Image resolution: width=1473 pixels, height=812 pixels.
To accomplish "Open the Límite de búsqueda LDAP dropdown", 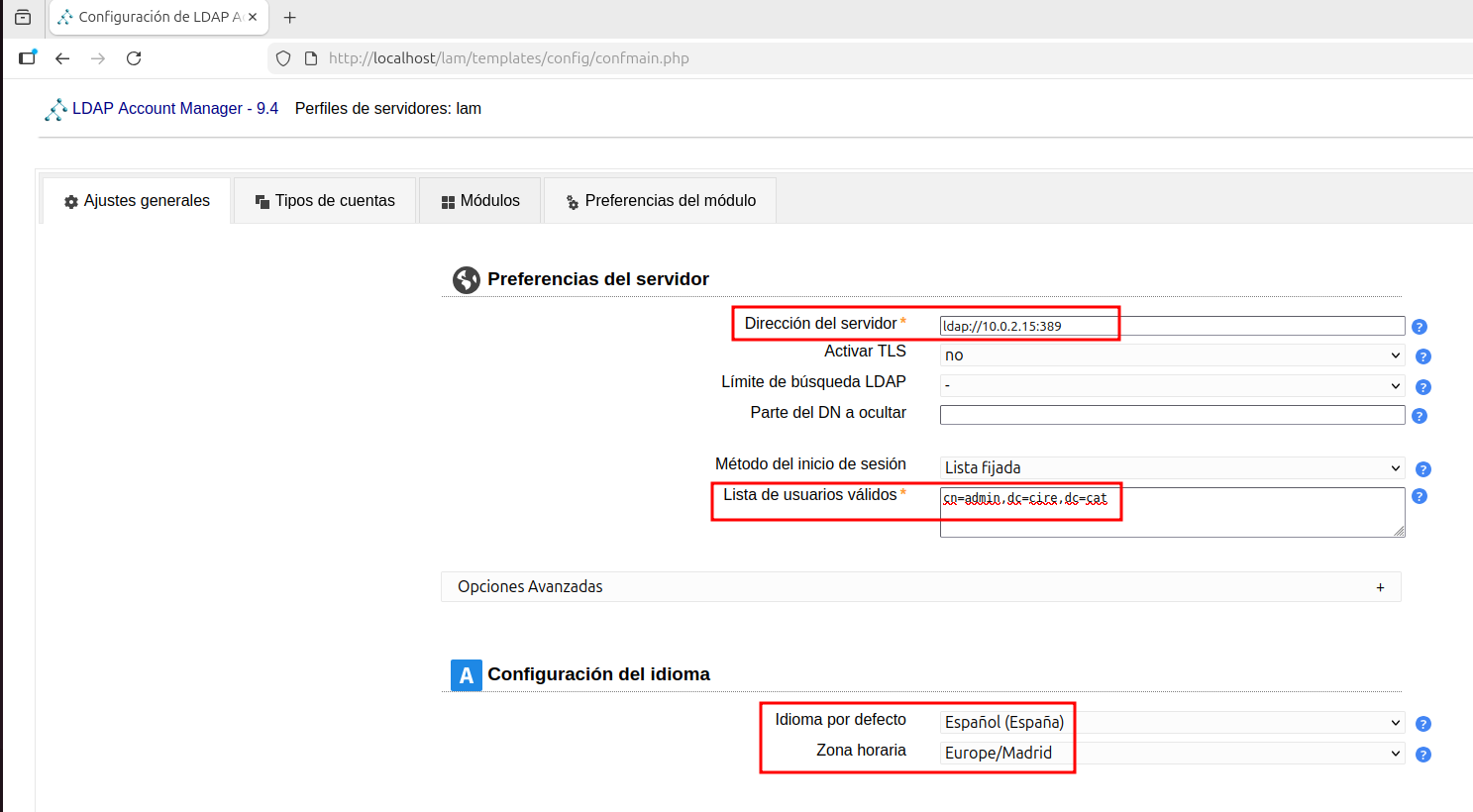I will click(1172, 385).
